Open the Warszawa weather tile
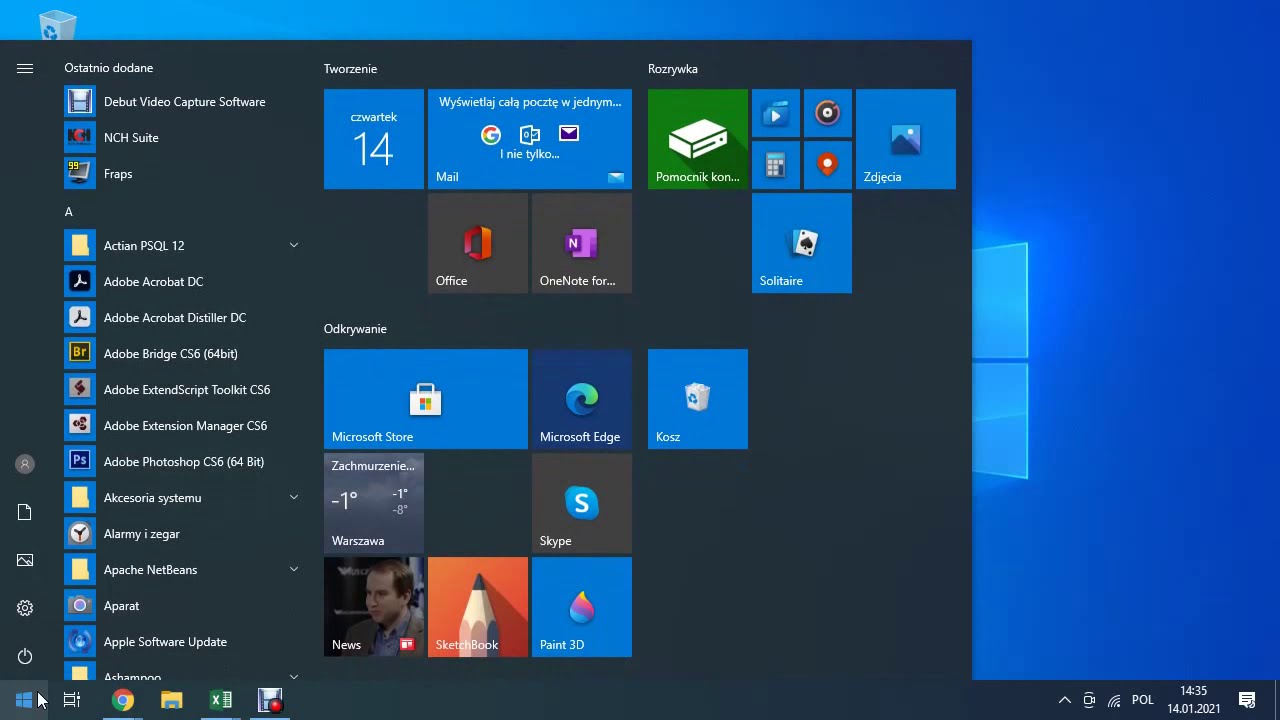 374,503
